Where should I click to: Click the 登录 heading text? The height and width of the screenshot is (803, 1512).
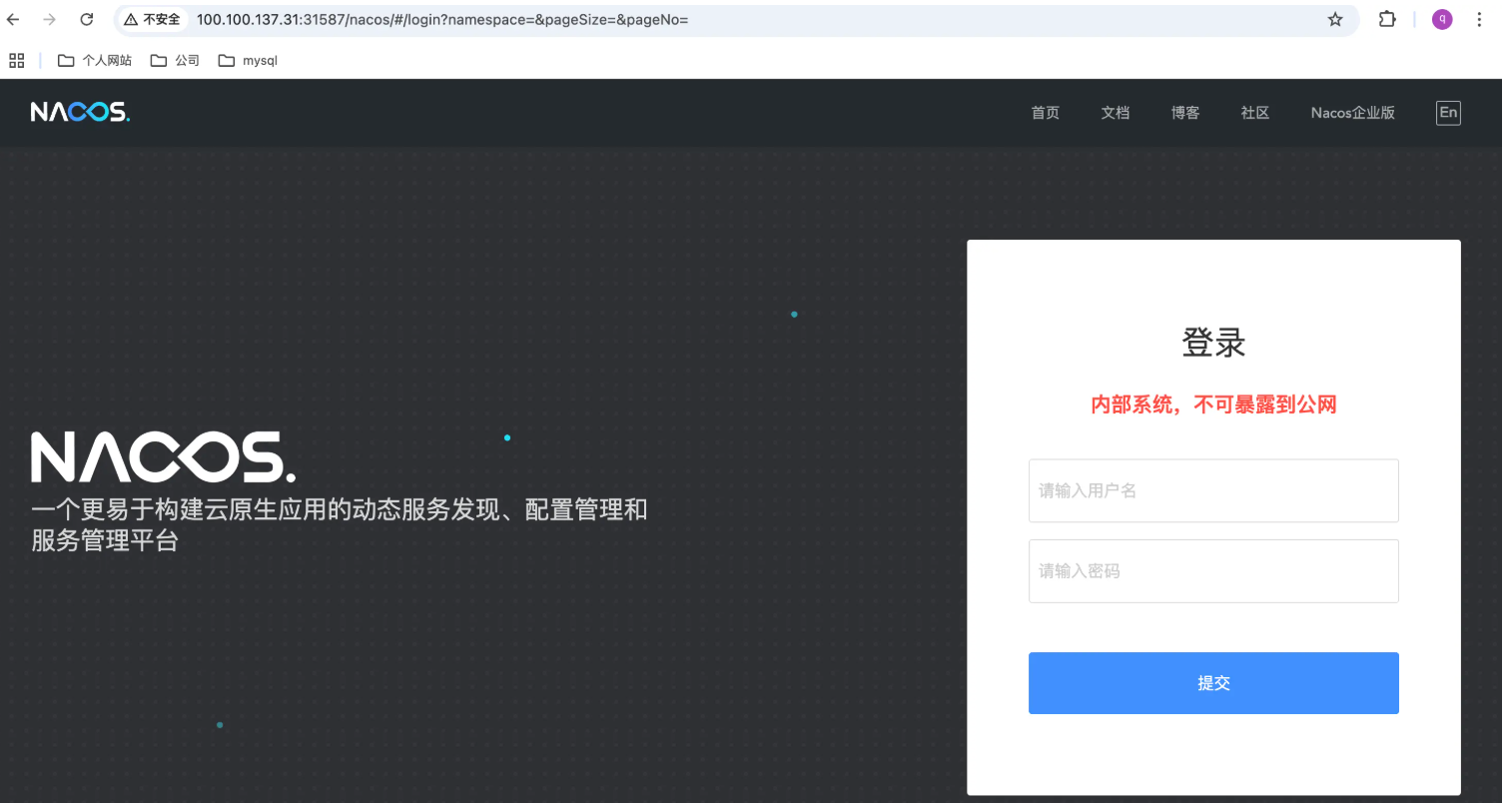coord(1213,343)
